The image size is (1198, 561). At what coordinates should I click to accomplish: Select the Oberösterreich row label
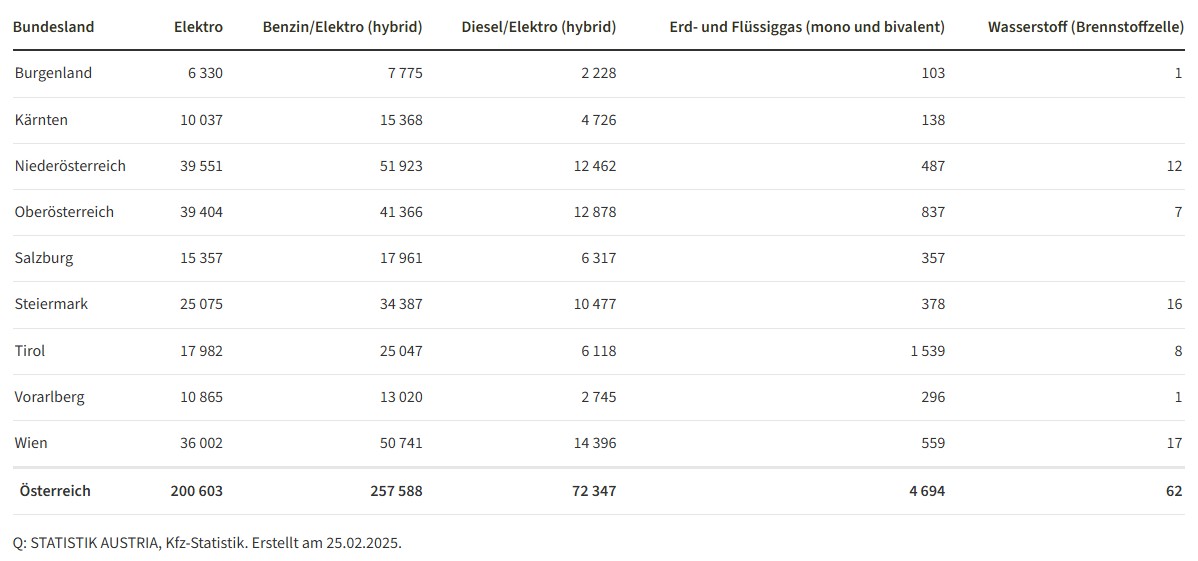[64, 212]
